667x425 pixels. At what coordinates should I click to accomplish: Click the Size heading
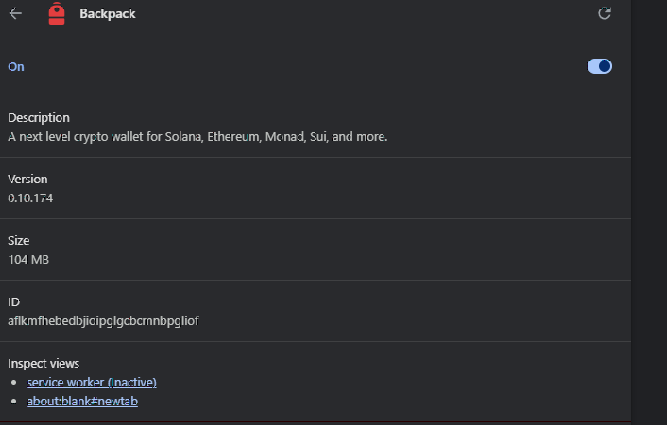pyautogui.click(x=19, y=241)
